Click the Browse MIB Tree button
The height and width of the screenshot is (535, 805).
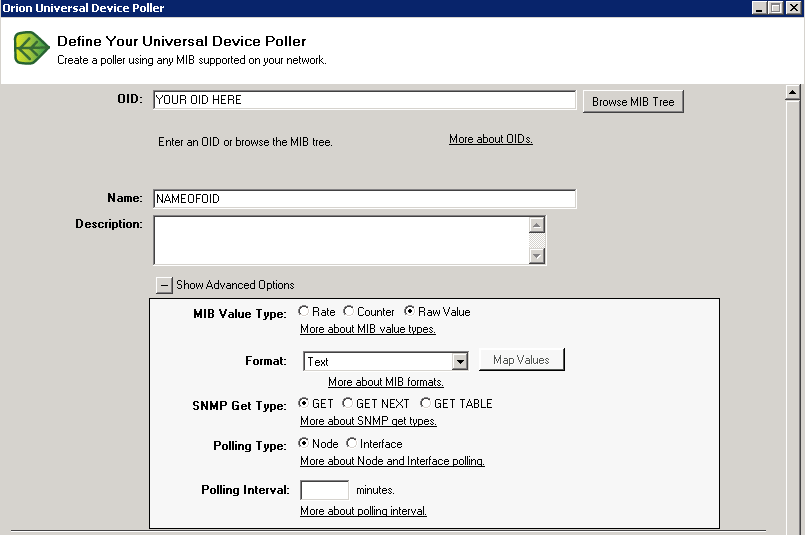[x=633, y=102]
